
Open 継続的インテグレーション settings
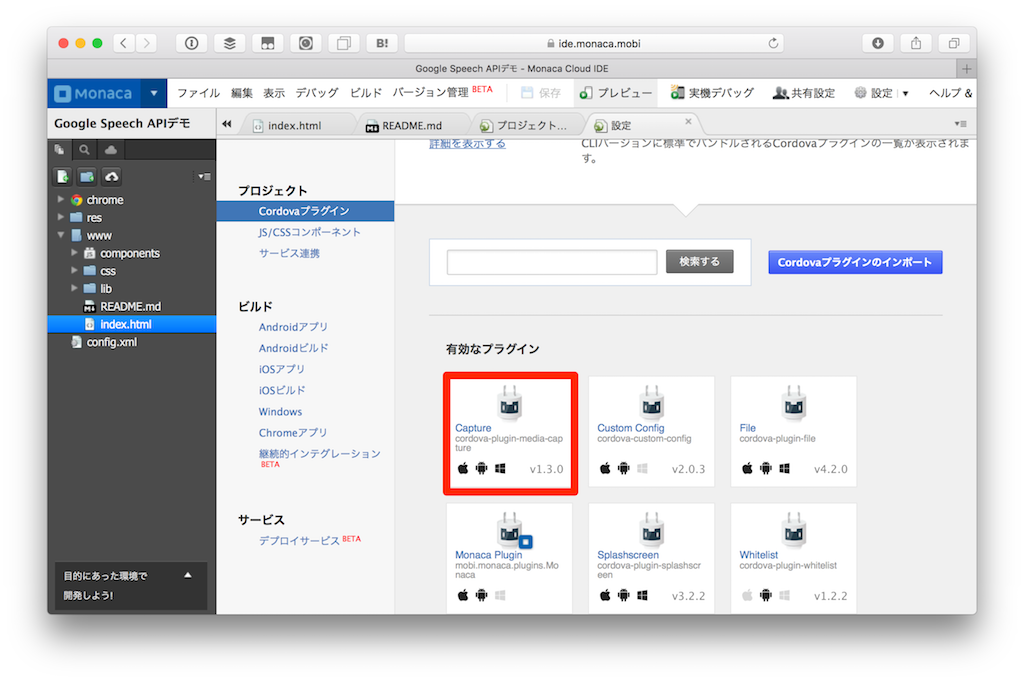[319, 453]
